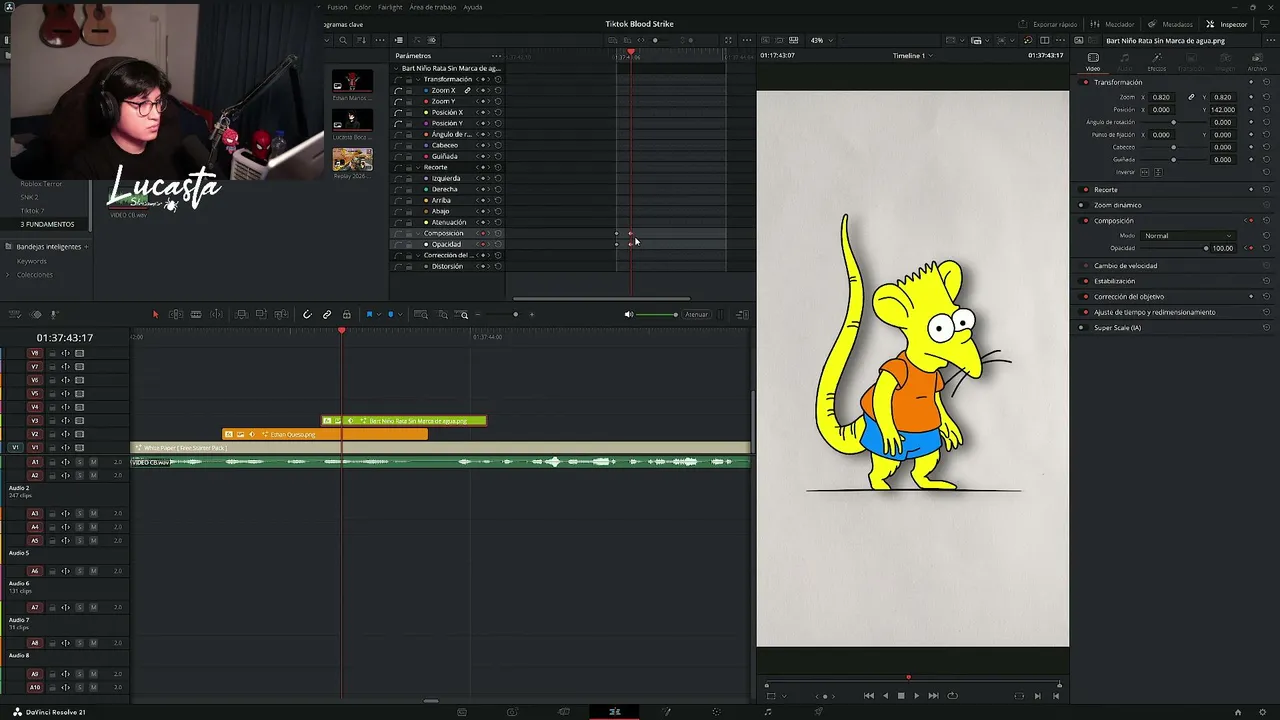Collapse the Recorte group in keyframe editor
Screen dimensions: 1280x720
pyautogui.click(x=418, y=167)
